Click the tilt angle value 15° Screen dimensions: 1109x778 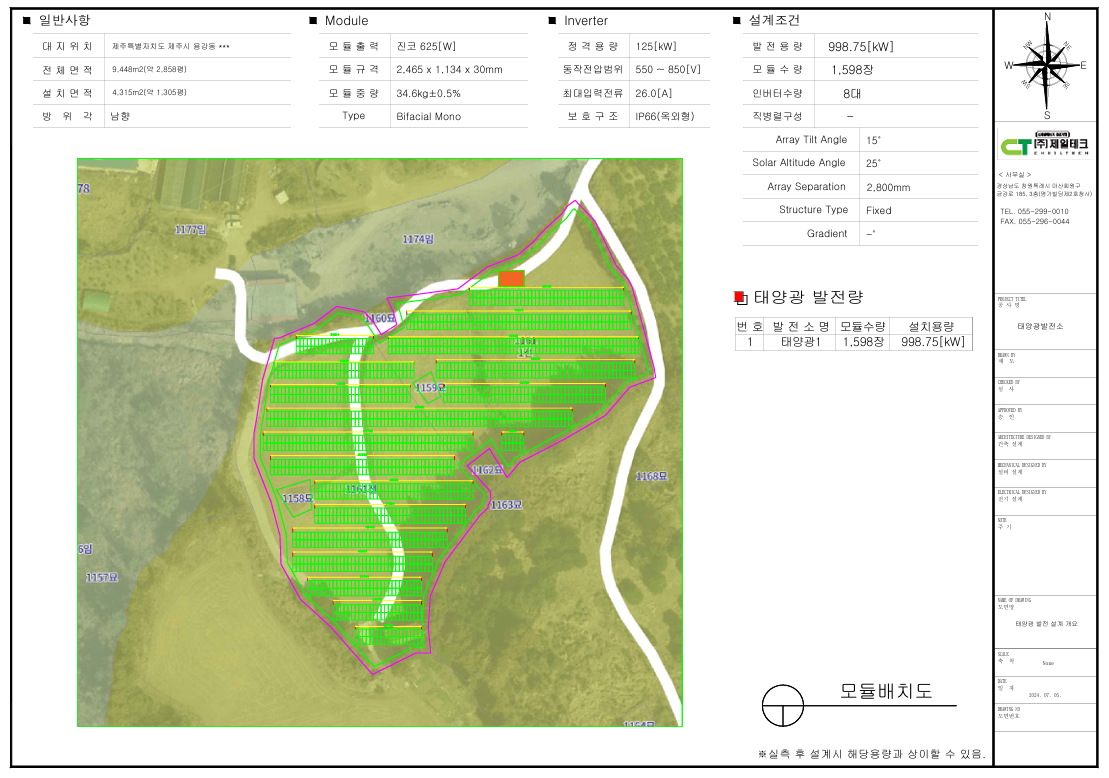(x=873, y=140)
